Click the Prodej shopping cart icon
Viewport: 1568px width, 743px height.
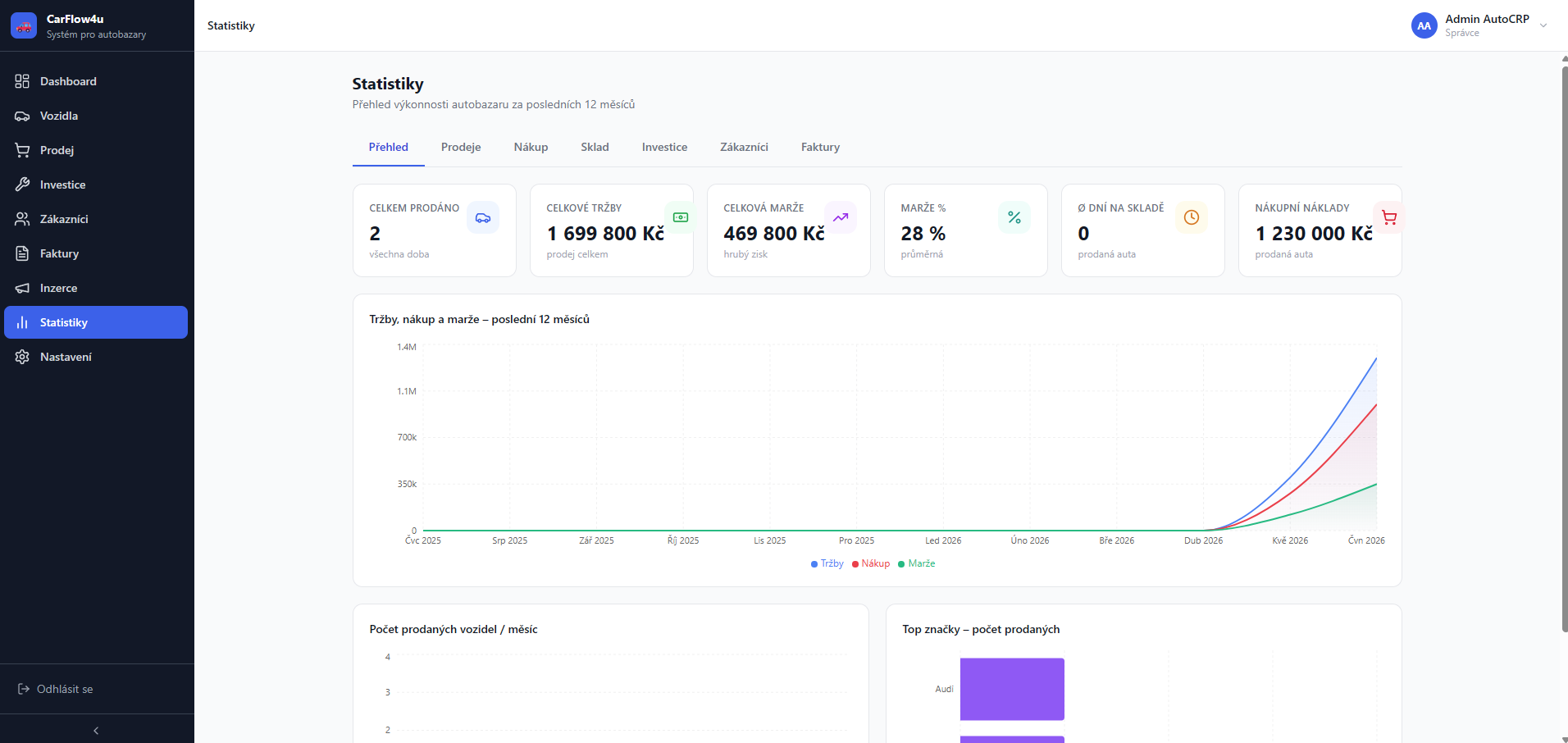pyautogui.click(x=22, y=150)
